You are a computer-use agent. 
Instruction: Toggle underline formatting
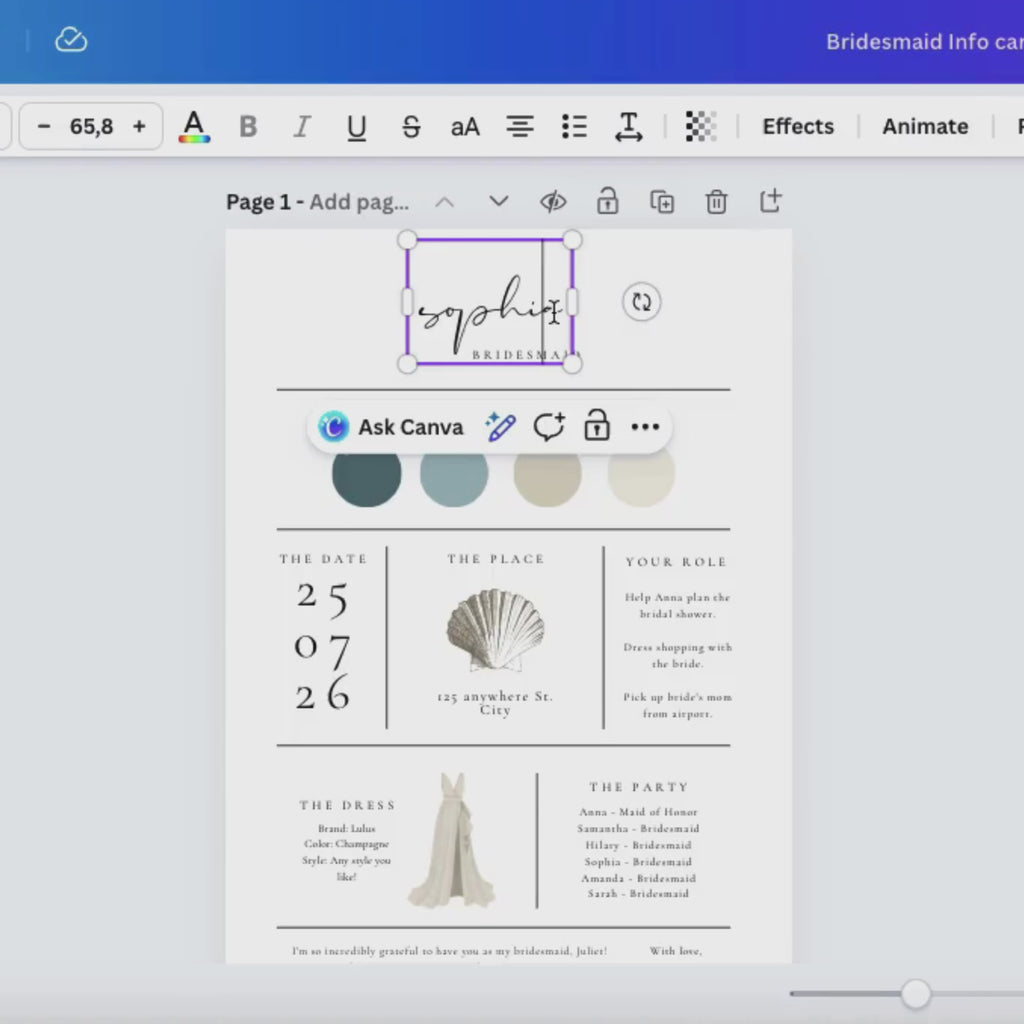tap(357, 127)
